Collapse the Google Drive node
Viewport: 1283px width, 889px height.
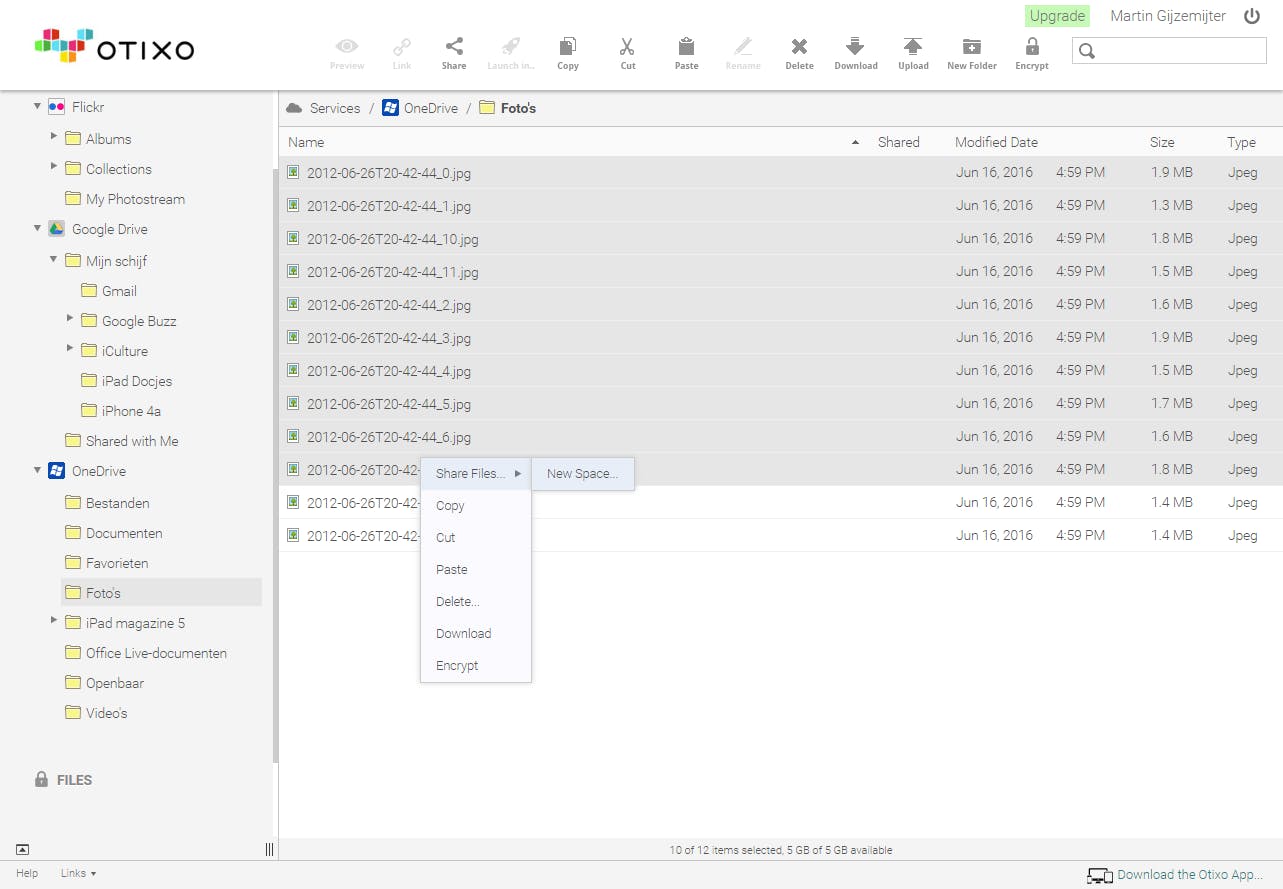click(x=37, y=228)
